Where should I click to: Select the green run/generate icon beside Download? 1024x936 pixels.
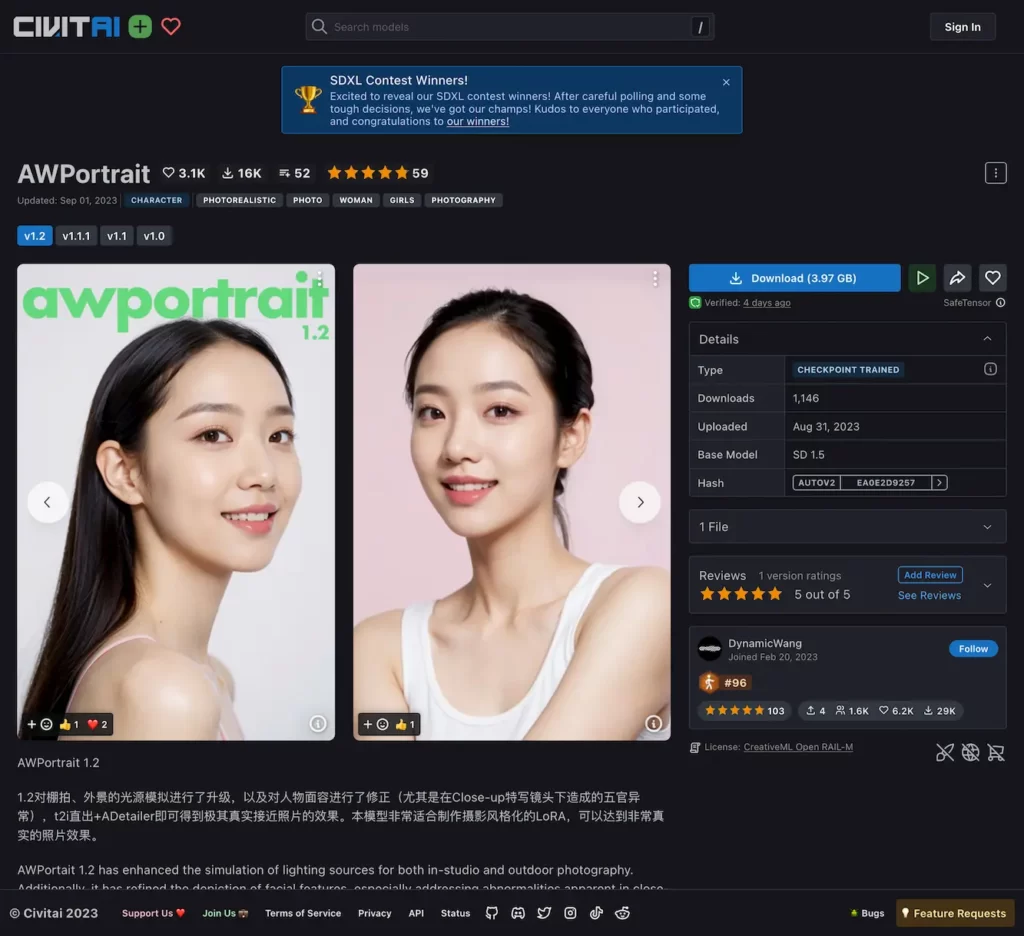click(x=922, y=277)
